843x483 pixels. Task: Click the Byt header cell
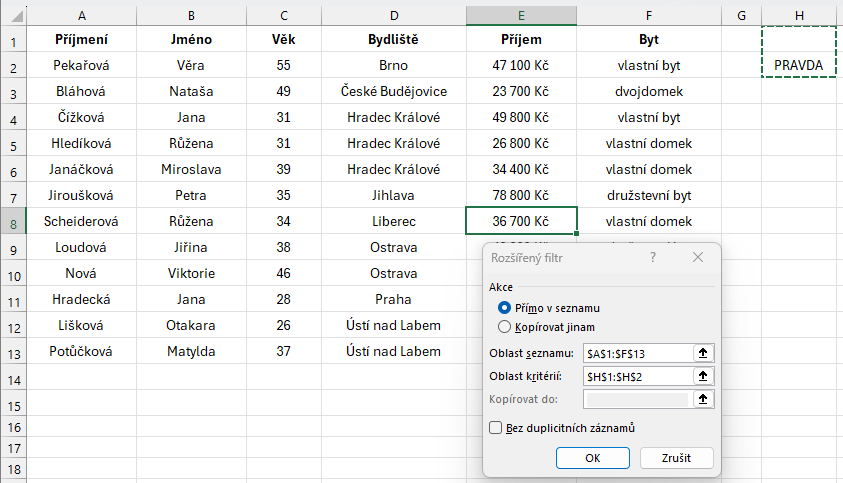pos(649,39)
